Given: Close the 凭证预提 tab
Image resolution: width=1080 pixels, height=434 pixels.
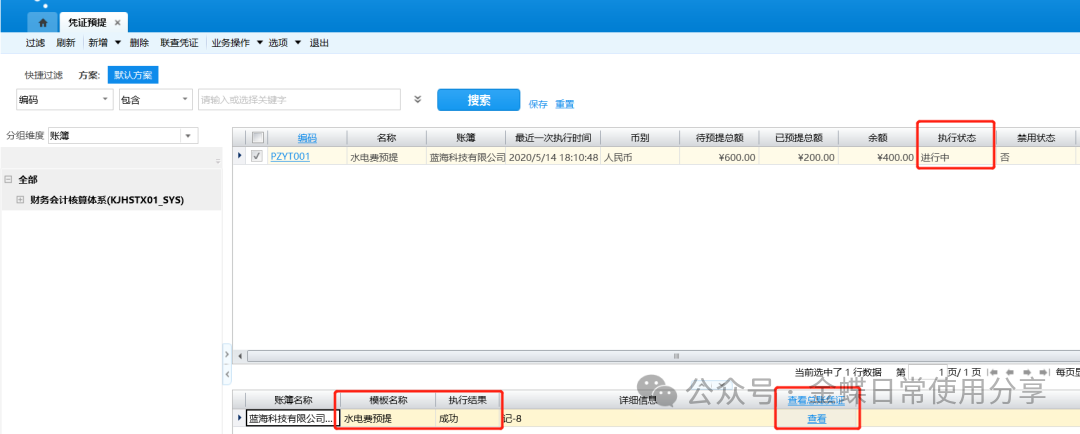Looking at the screenshot, I should tap(117, 21).
